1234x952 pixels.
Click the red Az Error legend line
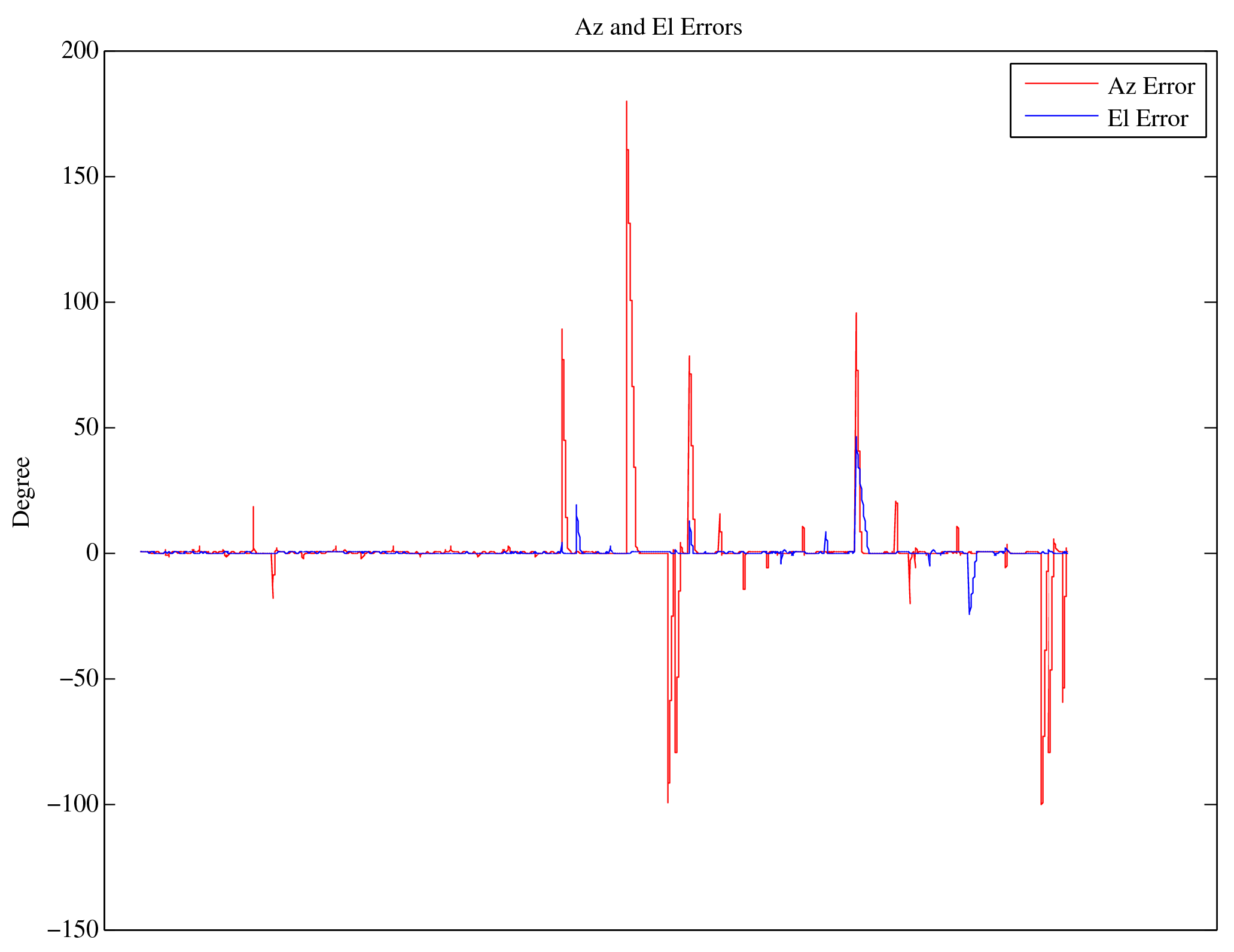click(x=1062, y=84)
